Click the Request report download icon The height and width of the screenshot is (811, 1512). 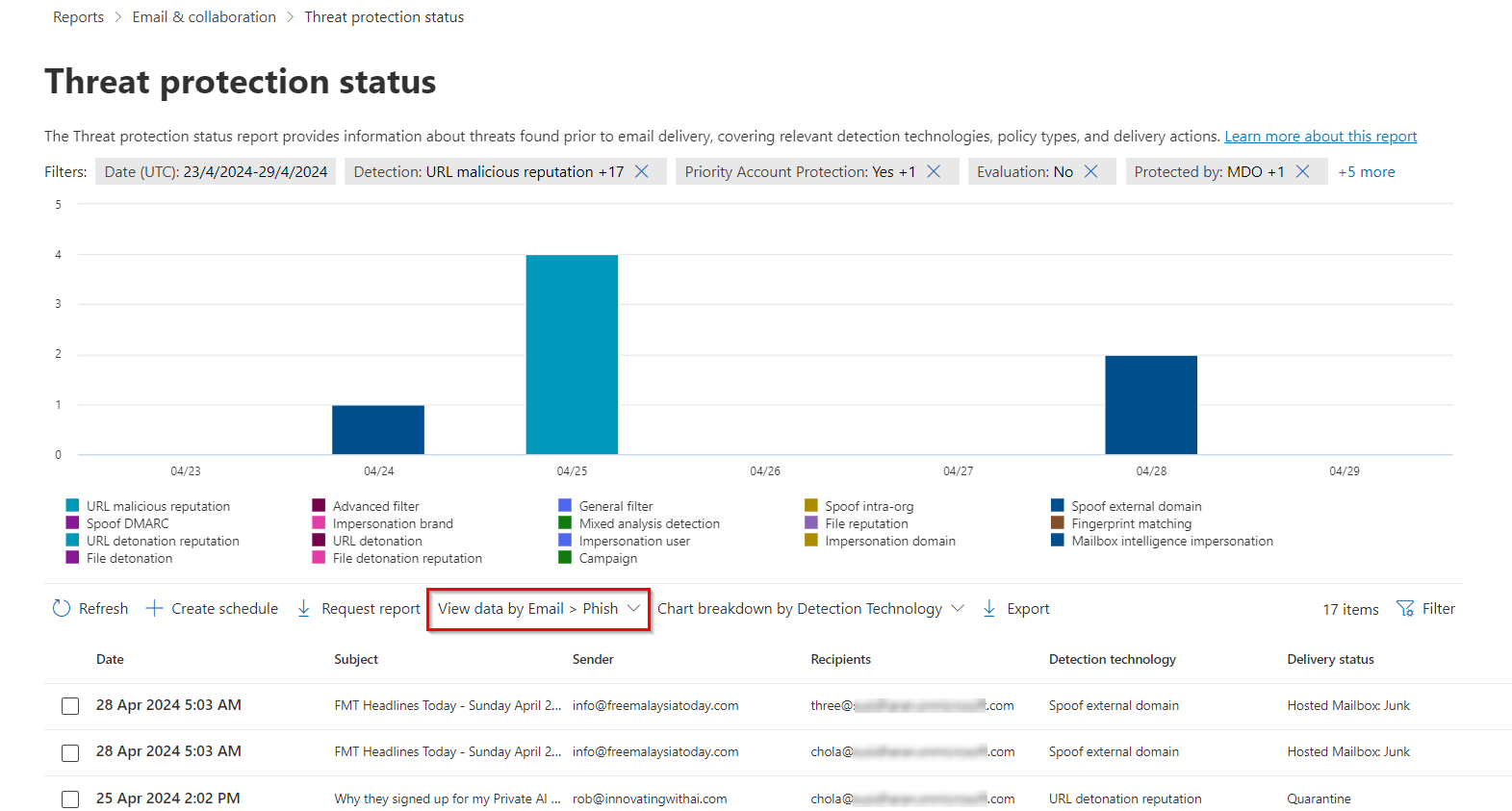tap(304, 608)
